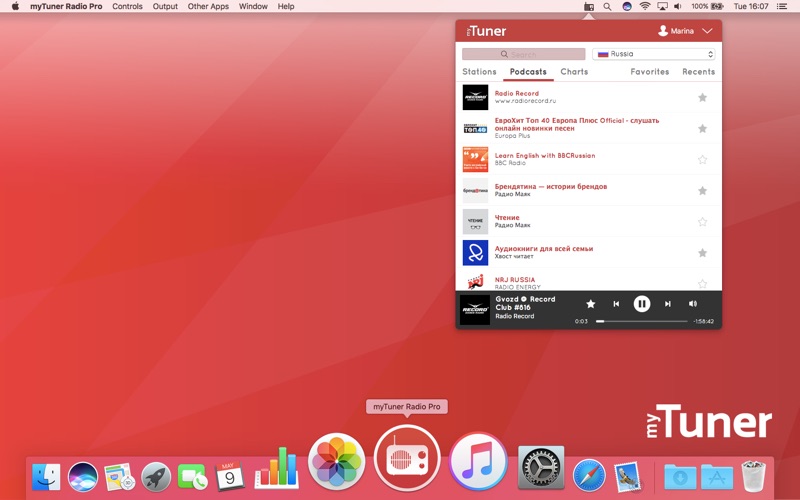The image size is (800, 500).
Task: Open Calendar from the Dock
Action: click(229, 476)
